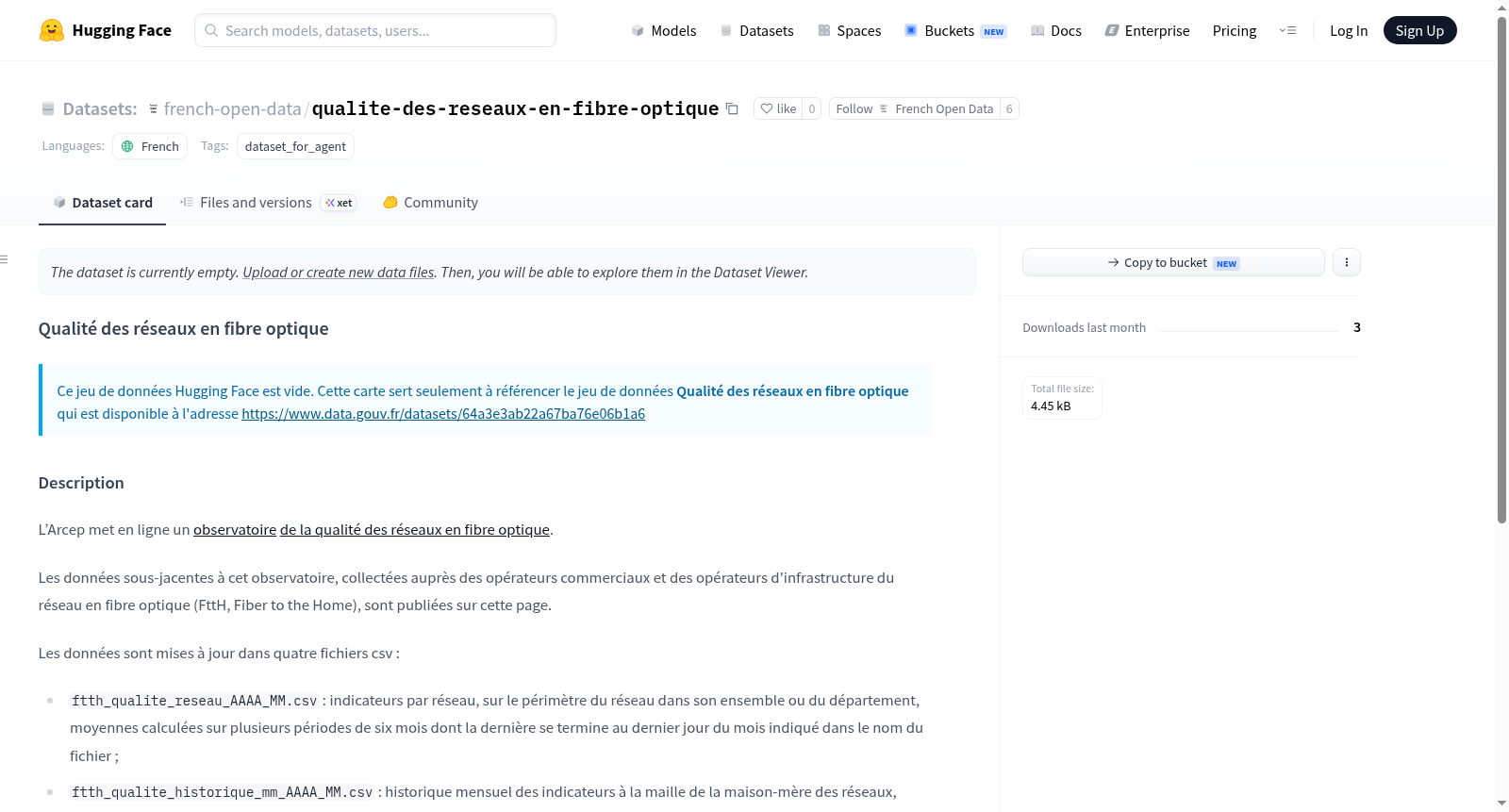Open the Pricing page
The height and width of the screenshot is (812, 1509).
[1235, 30]
